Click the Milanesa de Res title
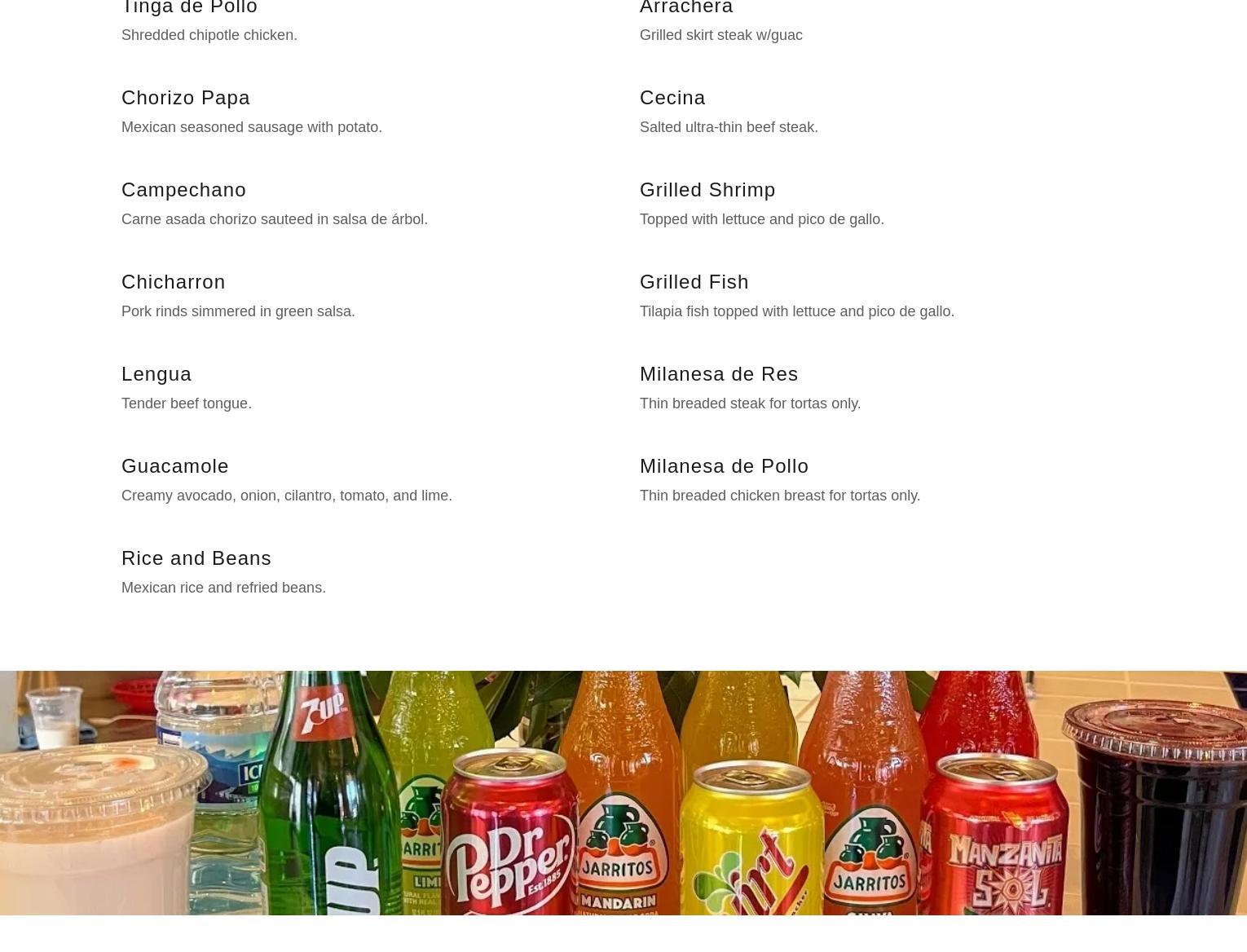This screenshot has height=952, width=1247. tap(719, 373)
